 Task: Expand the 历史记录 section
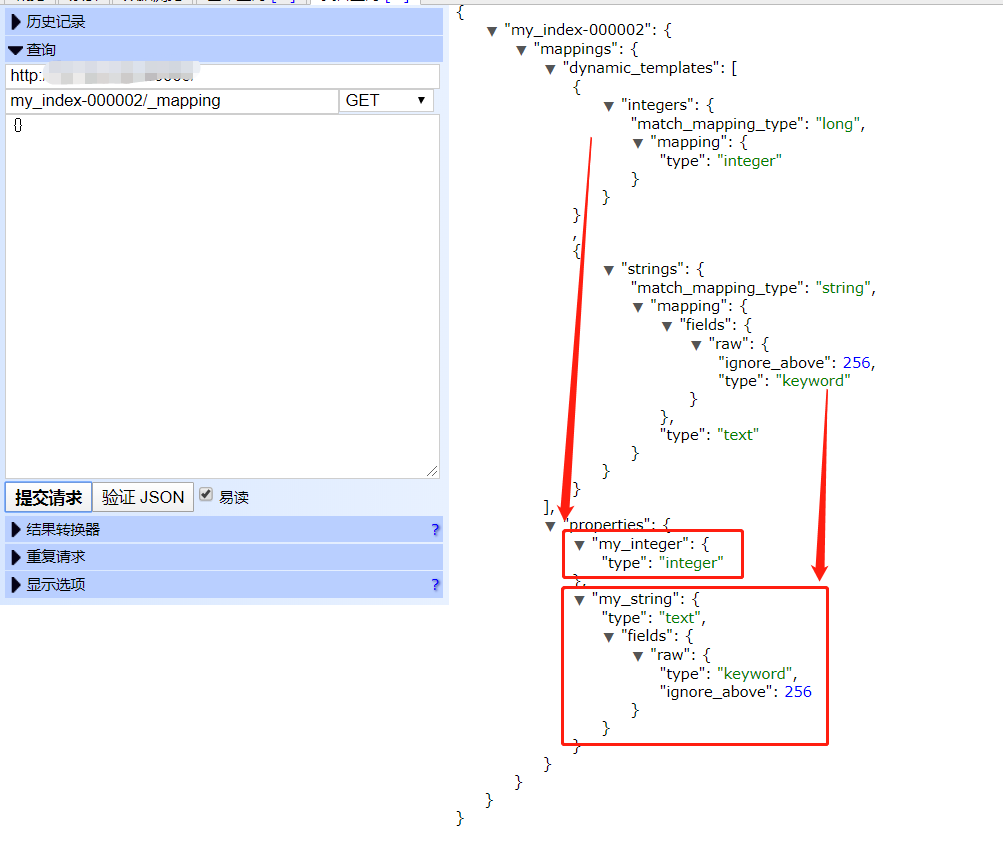click(224, 22)
